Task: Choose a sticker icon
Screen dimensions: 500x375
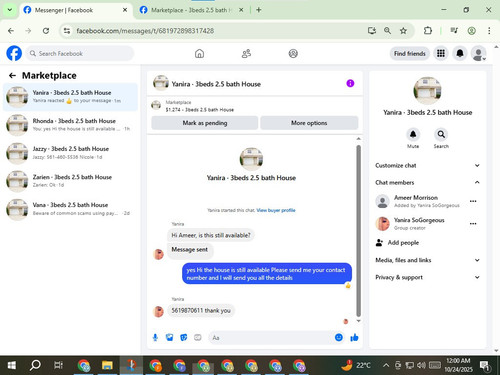Action: [x=184, y=338]
